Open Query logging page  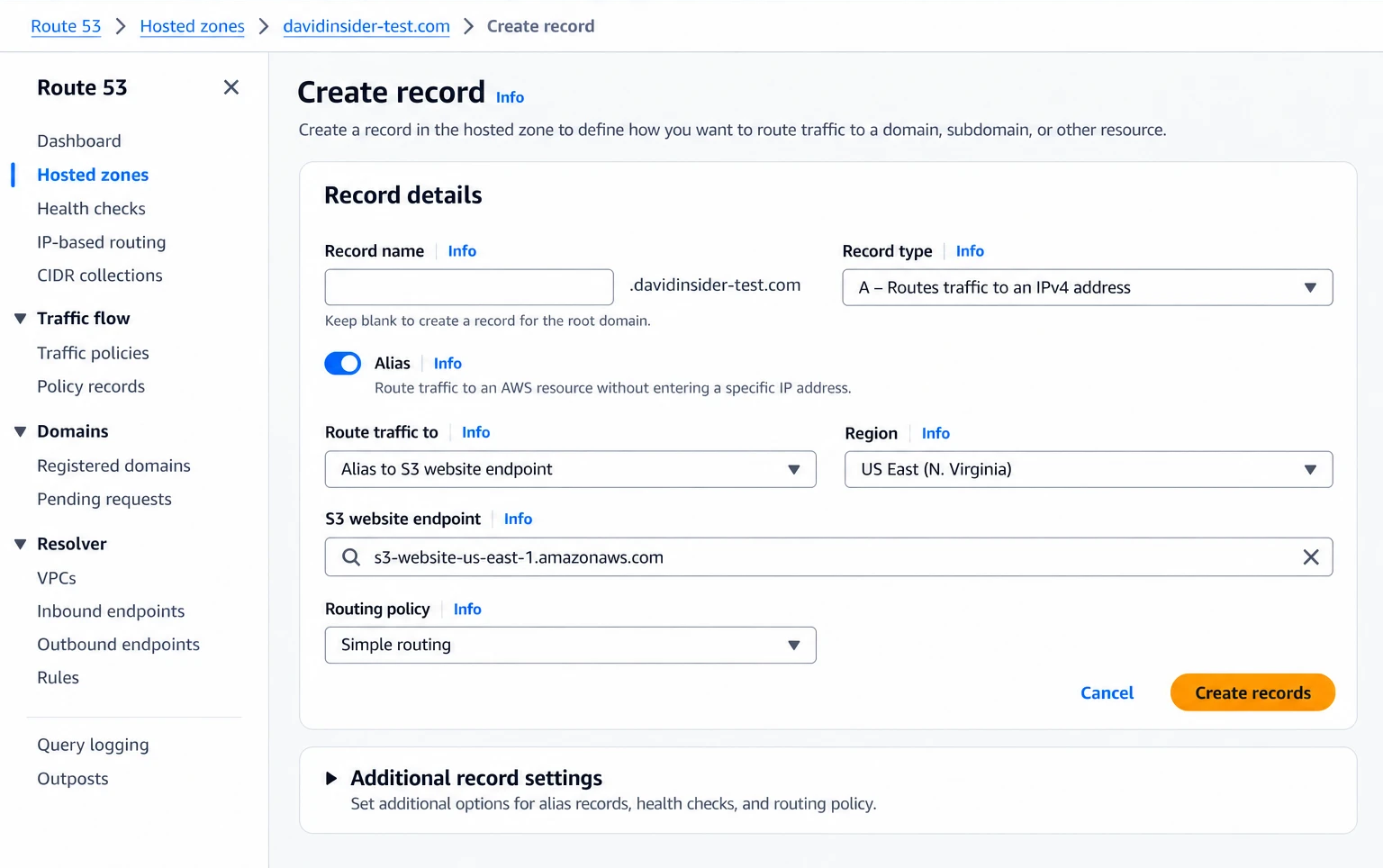point(93,745)
